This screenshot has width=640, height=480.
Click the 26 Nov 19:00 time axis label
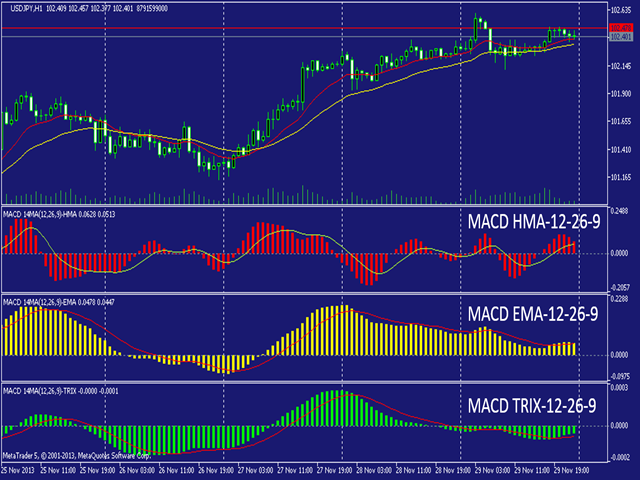[x=216, y=470]
